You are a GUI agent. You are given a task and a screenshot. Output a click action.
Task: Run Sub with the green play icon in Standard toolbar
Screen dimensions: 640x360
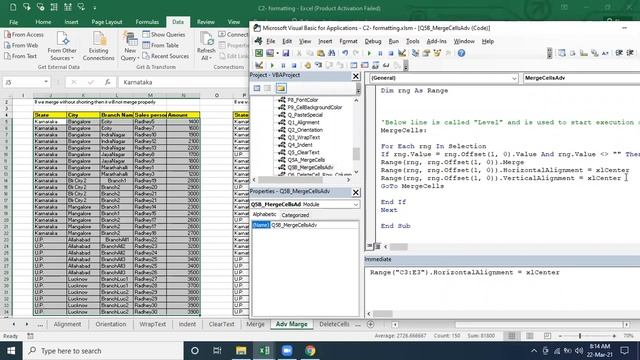tap(369, 53)
